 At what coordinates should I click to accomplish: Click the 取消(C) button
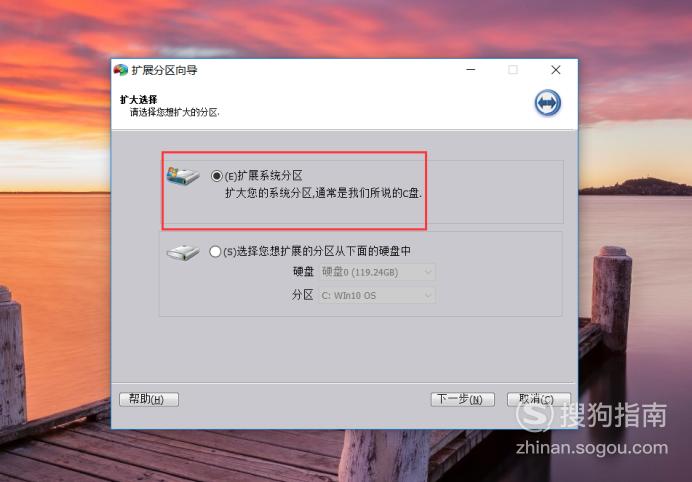coord(539,399)
